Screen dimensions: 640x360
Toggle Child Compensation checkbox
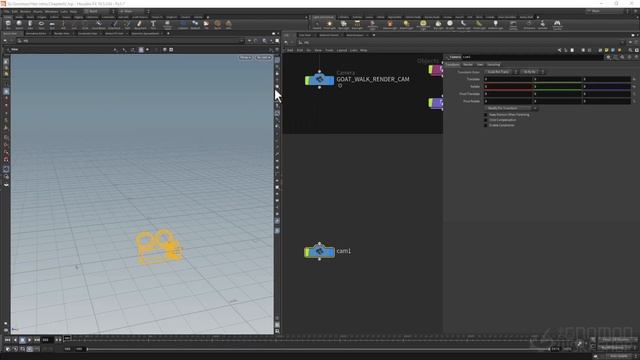pos(486,120)
